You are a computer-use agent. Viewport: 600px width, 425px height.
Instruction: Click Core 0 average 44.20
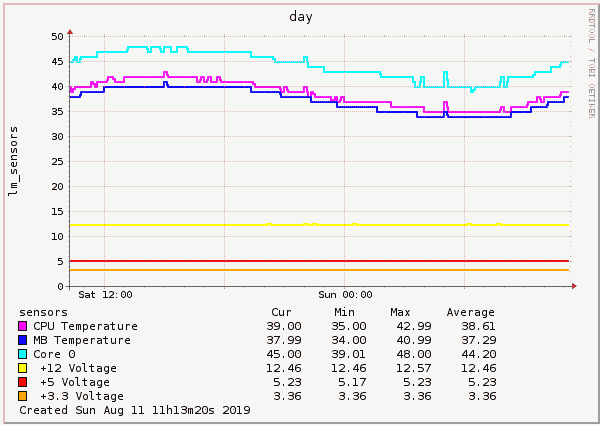click(x=479, y=354)
